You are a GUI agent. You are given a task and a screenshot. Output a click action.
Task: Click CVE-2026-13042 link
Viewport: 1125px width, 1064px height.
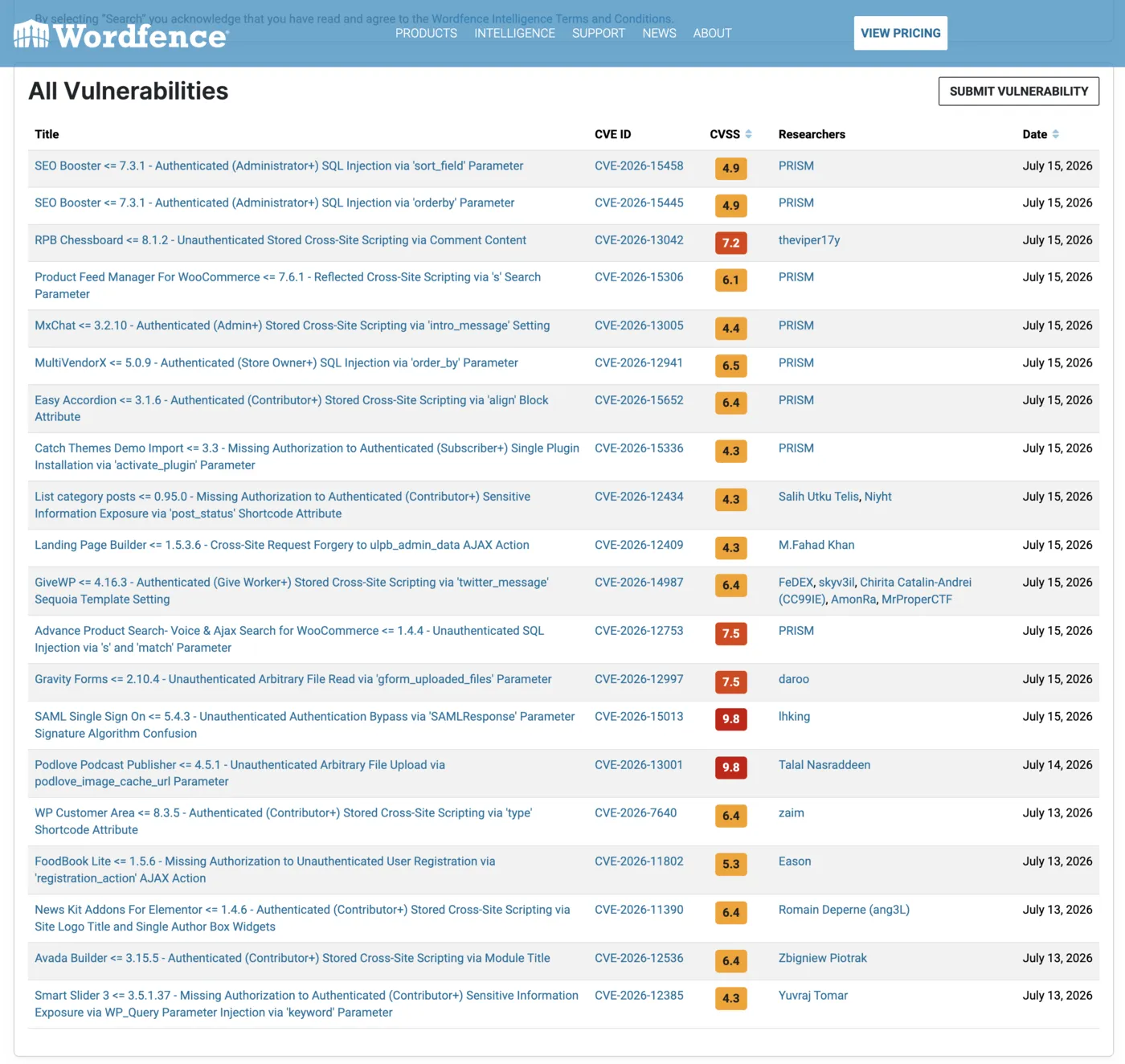[639, 239]
